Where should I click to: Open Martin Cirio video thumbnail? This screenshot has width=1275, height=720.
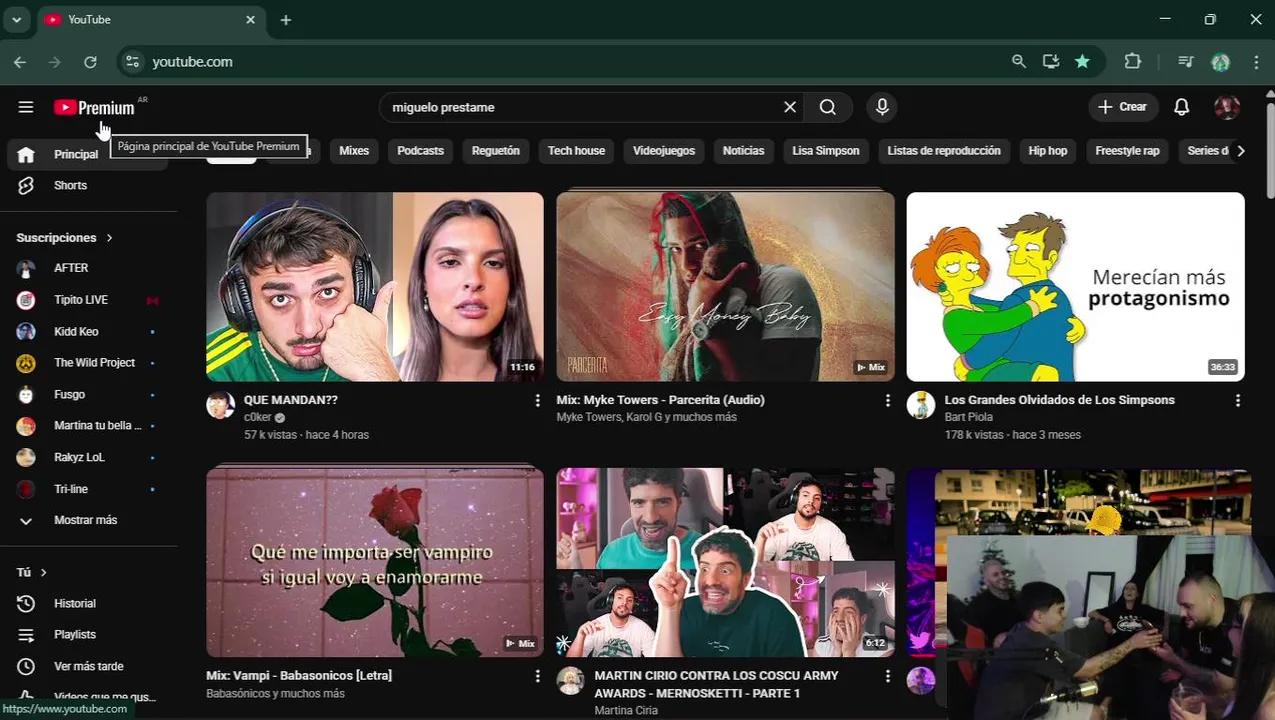click(725, 562)
